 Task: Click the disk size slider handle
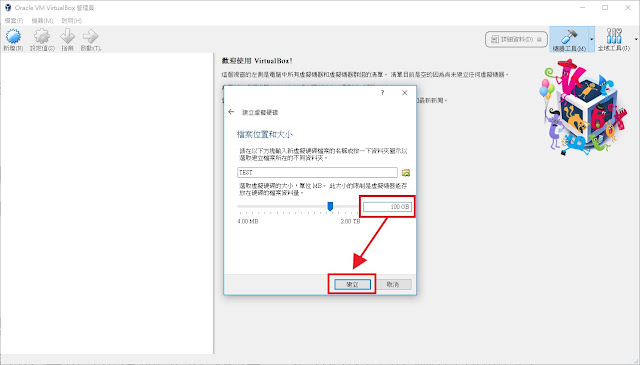(330, 206)
